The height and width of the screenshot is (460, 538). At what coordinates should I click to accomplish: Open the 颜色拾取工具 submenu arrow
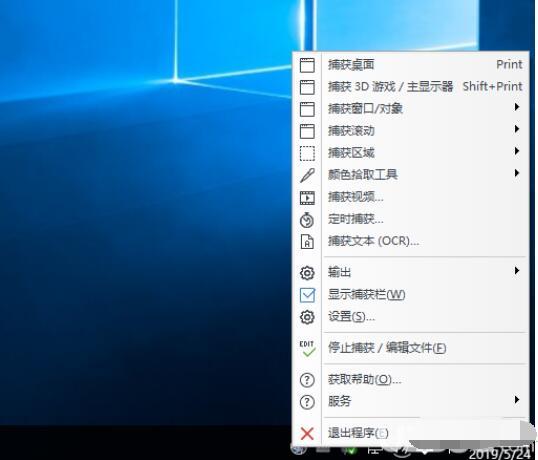coord(517,173)
